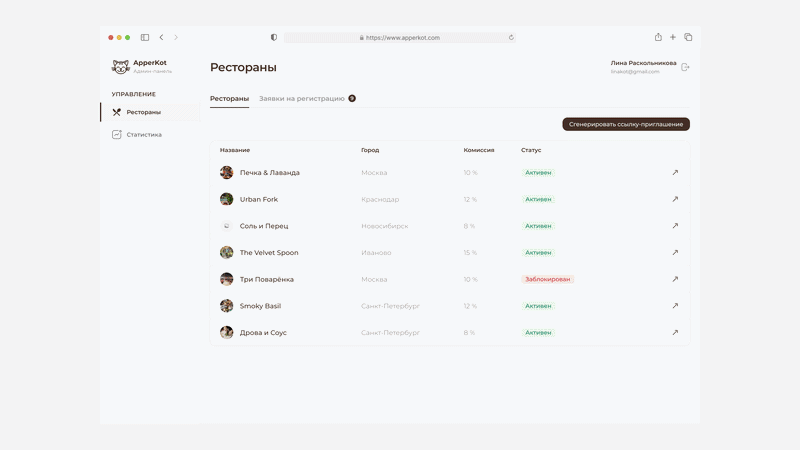Click the Заблокирован status badge

[x=547, y=279]
